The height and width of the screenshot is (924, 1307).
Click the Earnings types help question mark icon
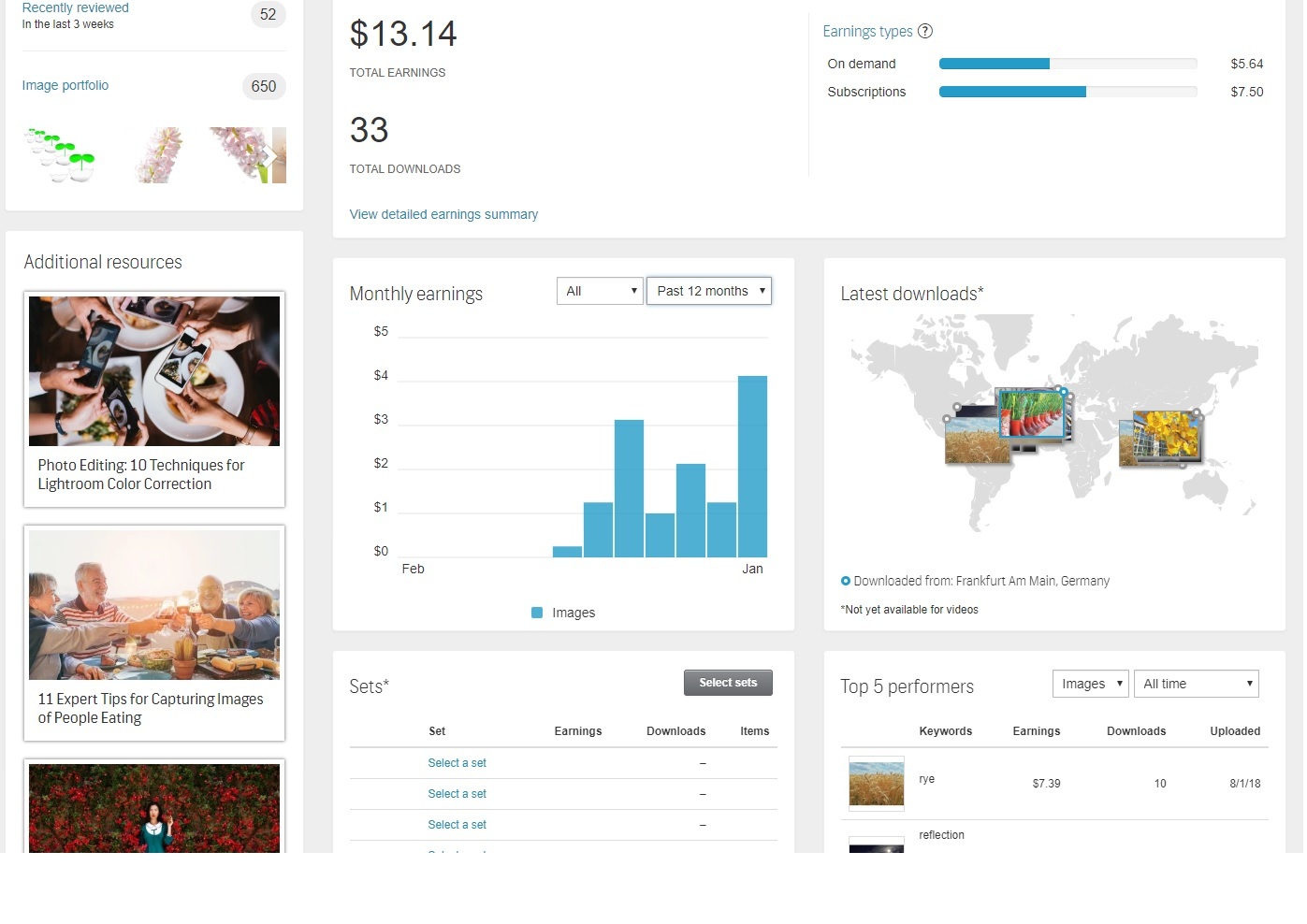click(924, 31)
